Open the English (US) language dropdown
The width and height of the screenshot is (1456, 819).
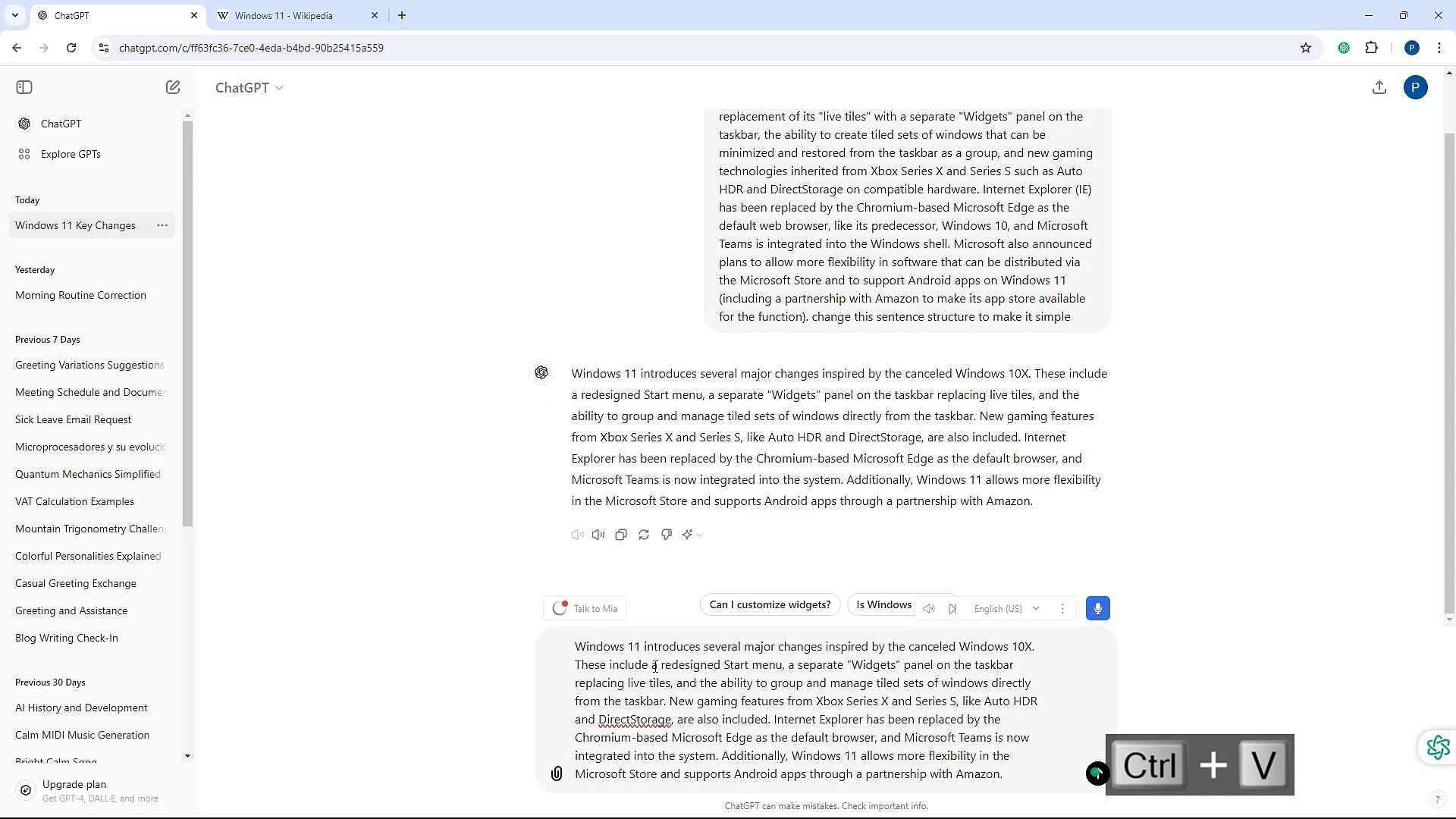click(x=1006, y=608)
